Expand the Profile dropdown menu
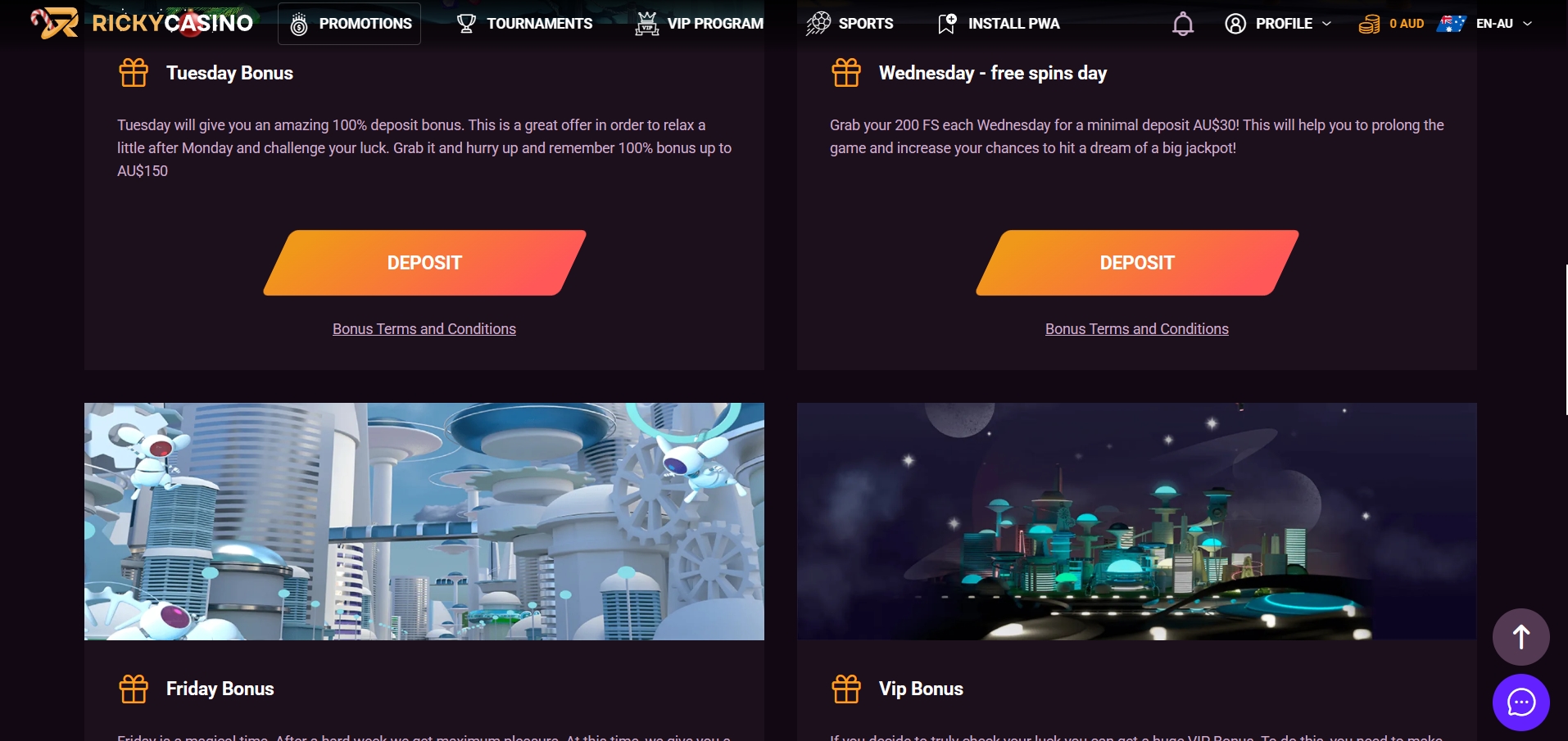 tap(1278, 24)
